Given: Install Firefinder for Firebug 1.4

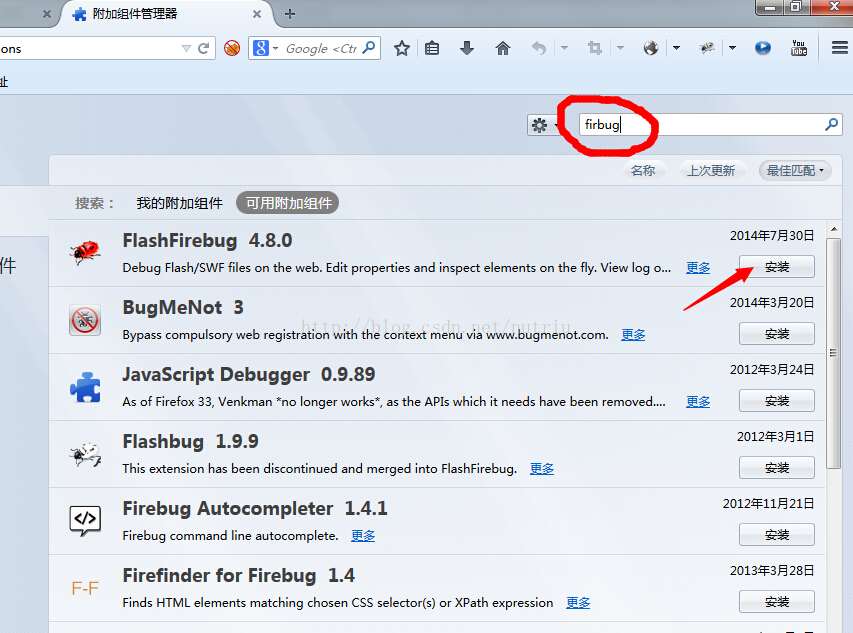Looking at the screenshot, I should click(x=776, y=601).
